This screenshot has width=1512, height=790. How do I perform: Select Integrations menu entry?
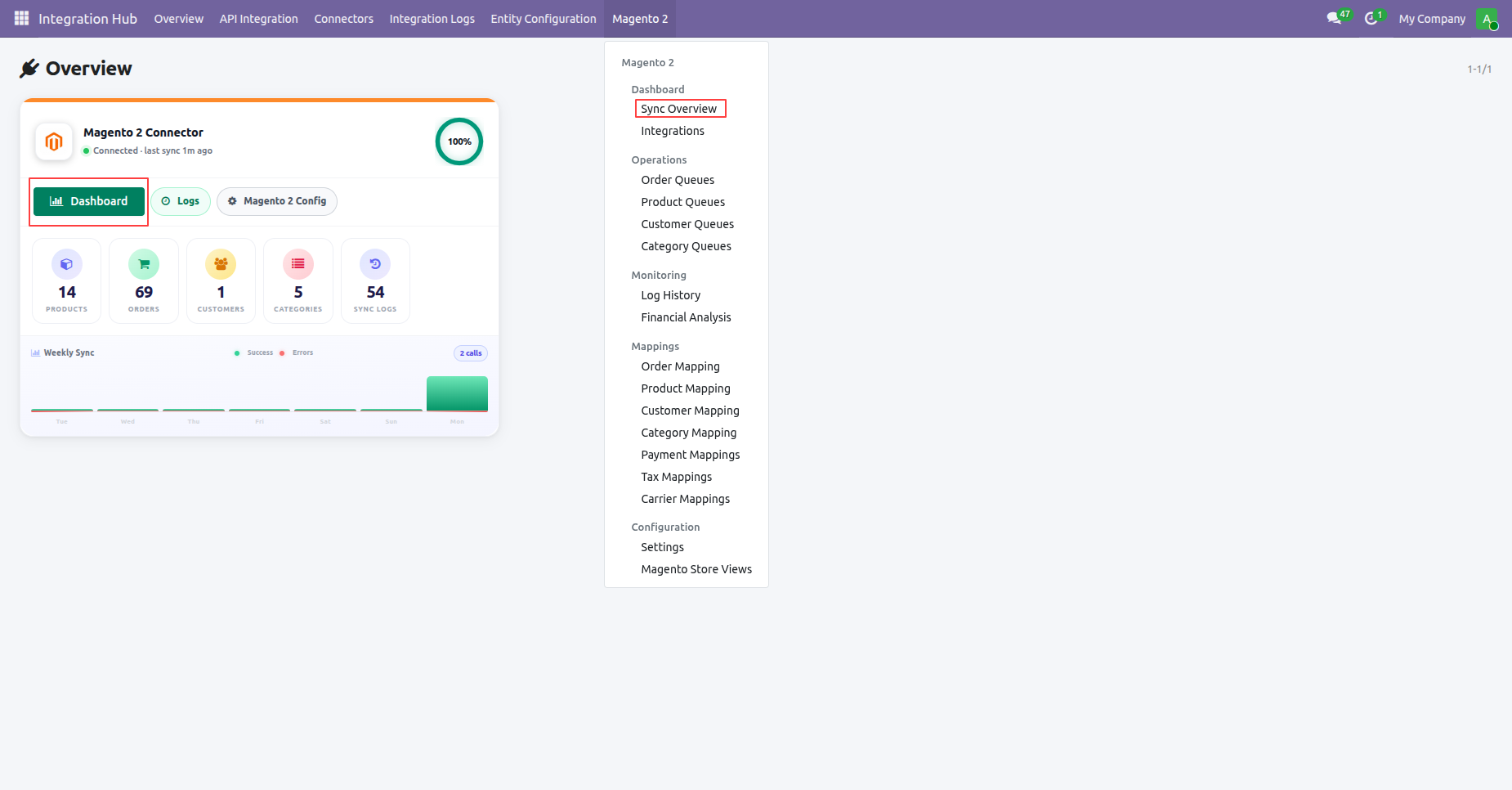click(x=673, y=131)
